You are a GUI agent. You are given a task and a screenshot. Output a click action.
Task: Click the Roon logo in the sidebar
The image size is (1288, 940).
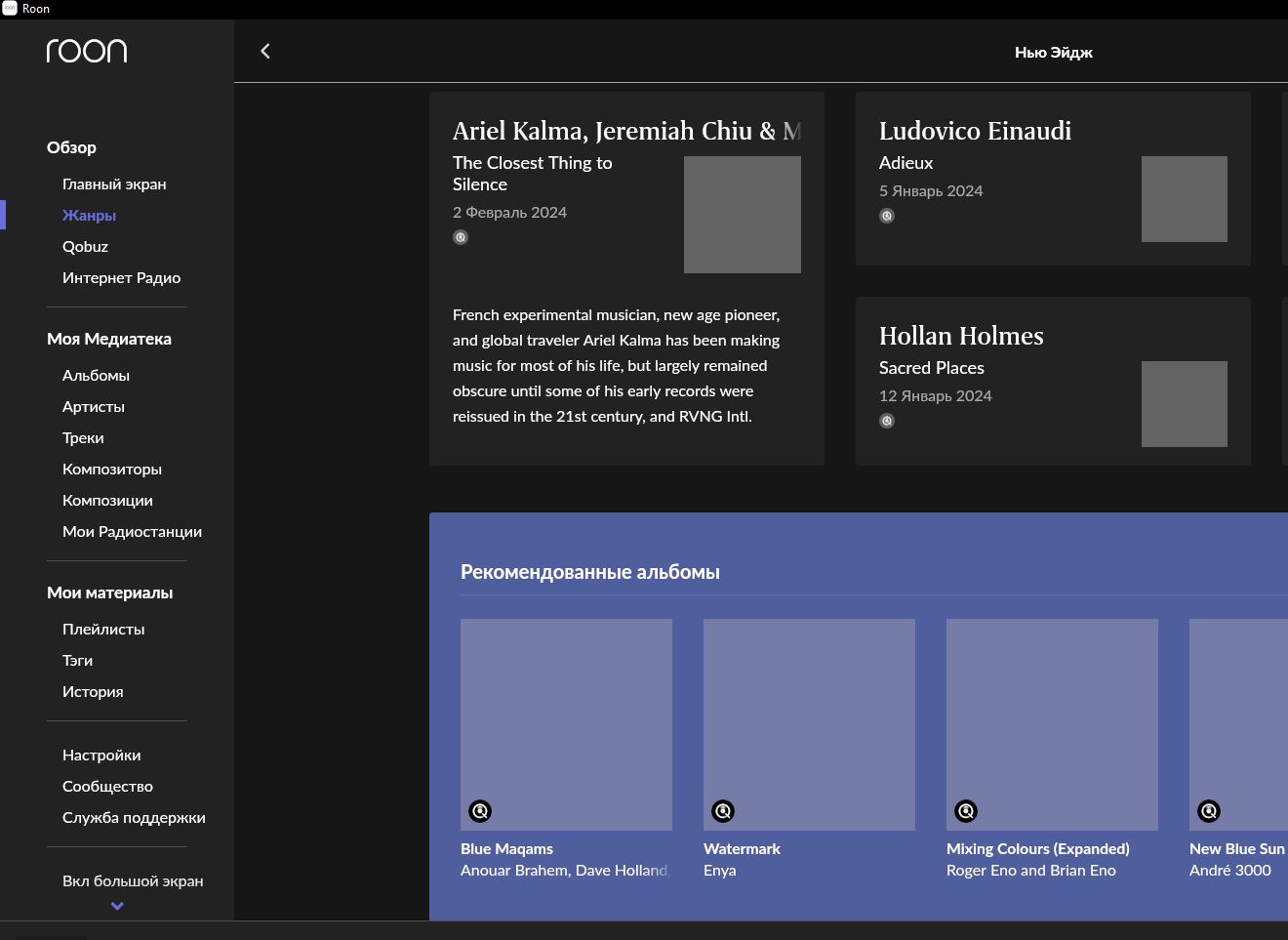[x=87, y=51]
